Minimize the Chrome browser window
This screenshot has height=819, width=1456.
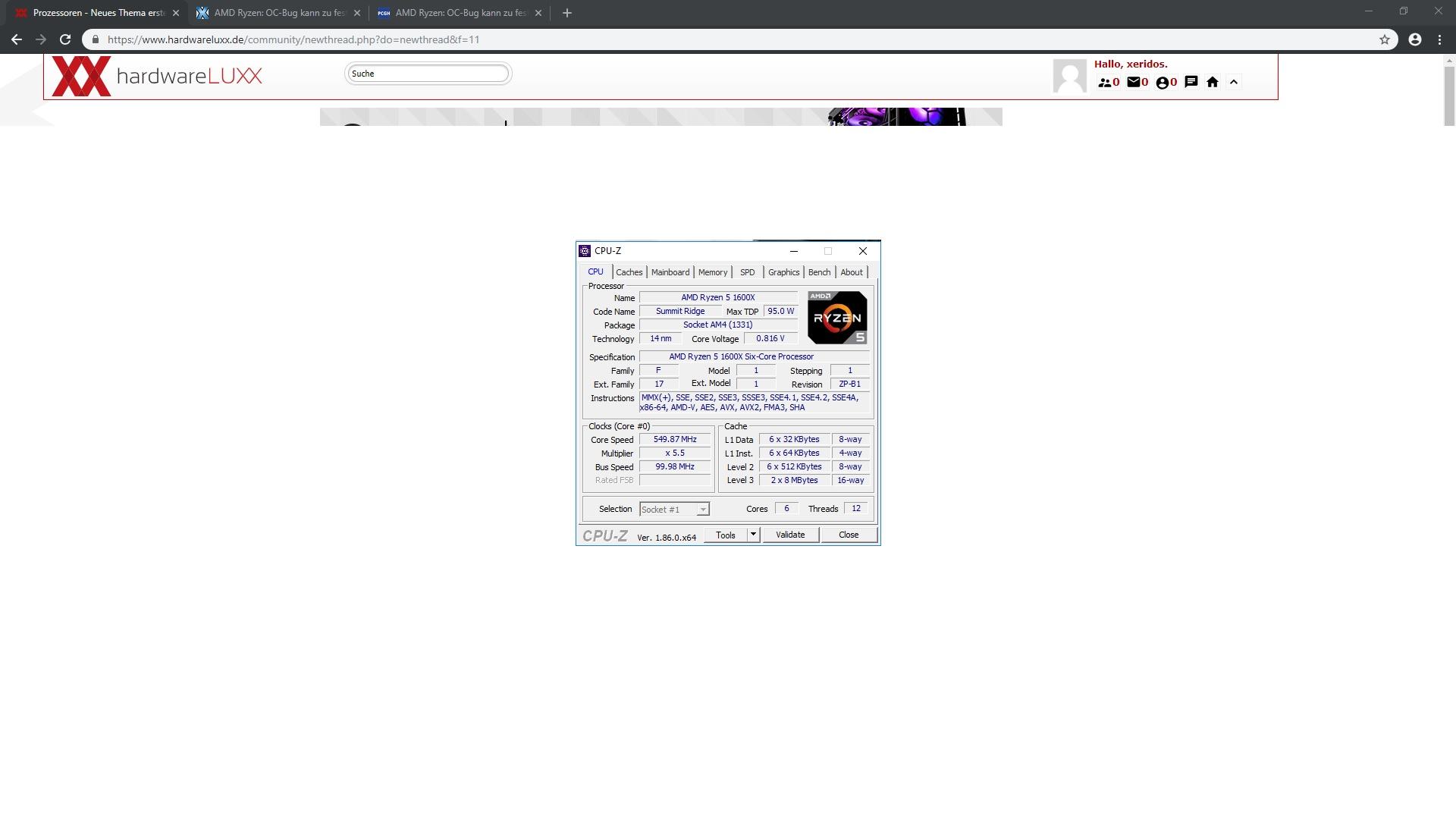[1369, 11]
